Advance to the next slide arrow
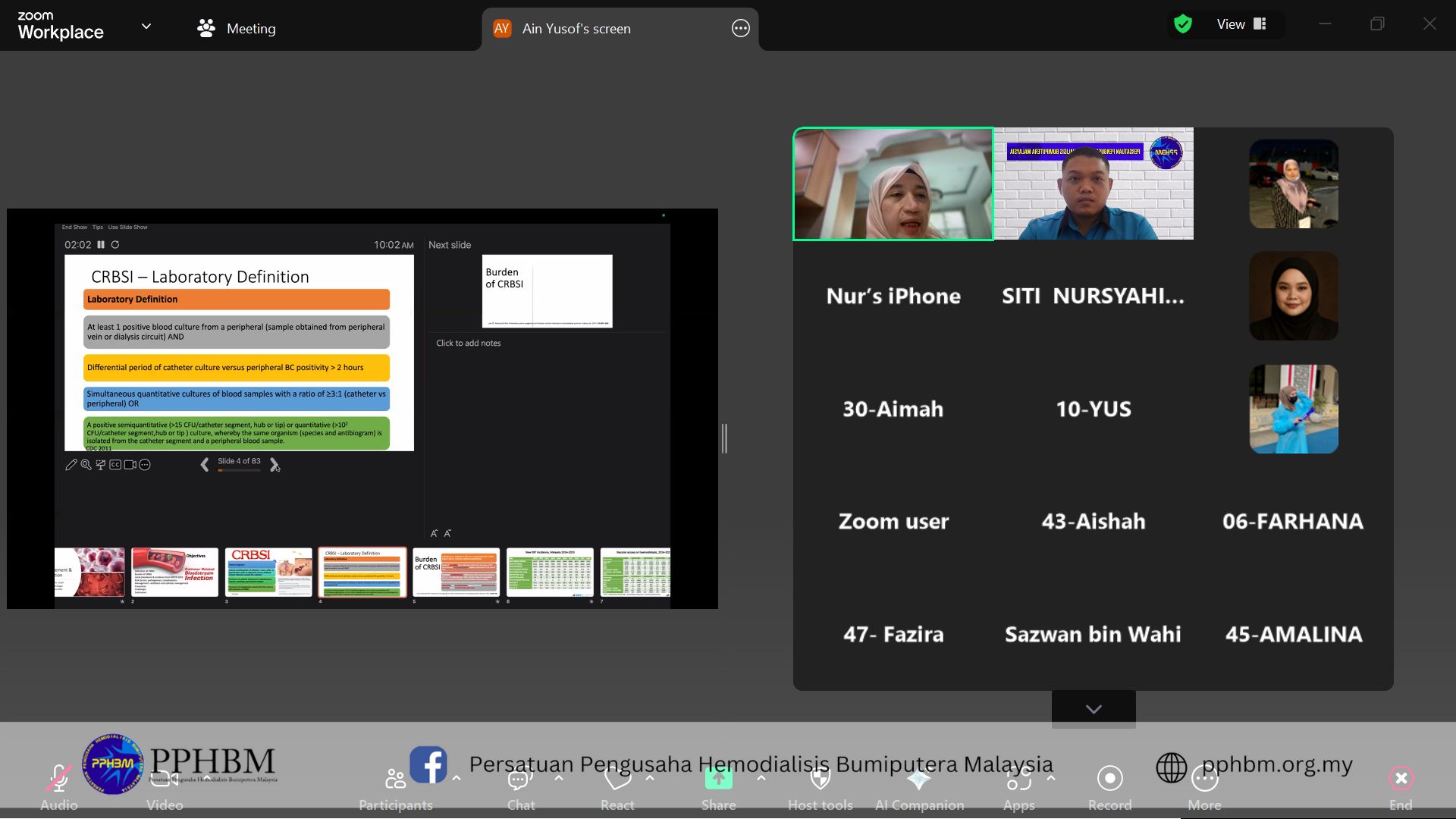The image size is (1456, 819). pos(274,464)
